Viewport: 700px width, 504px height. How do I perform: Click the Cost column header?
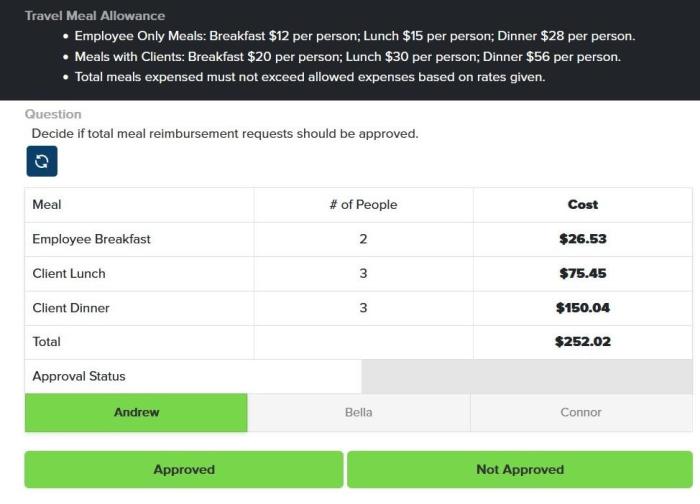[x=583, y=205]
